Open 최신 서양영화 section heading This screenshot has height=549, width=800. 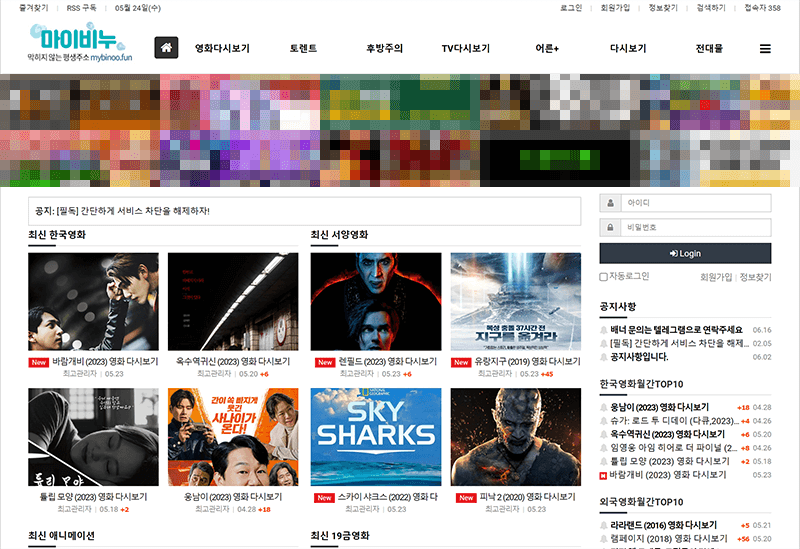tap(339, 235)
